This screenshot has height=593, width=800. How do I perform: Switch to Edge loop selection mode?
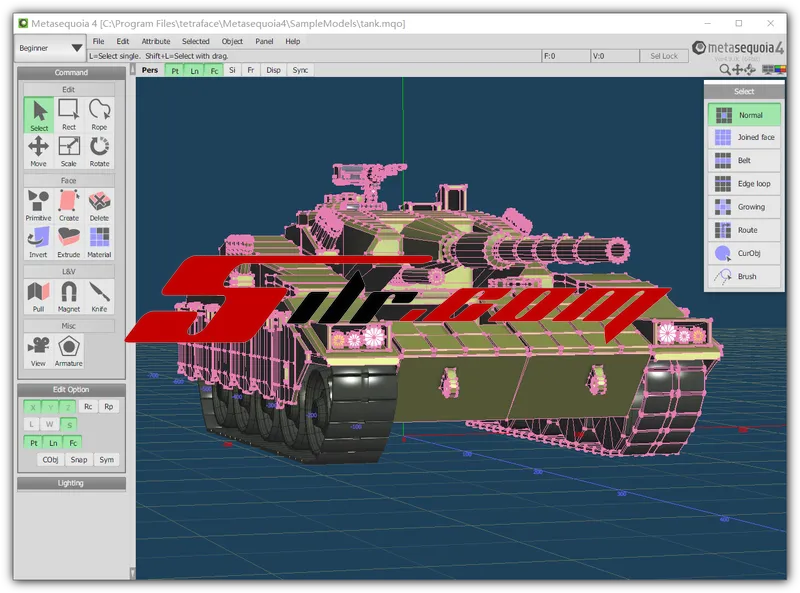(744, 184)
